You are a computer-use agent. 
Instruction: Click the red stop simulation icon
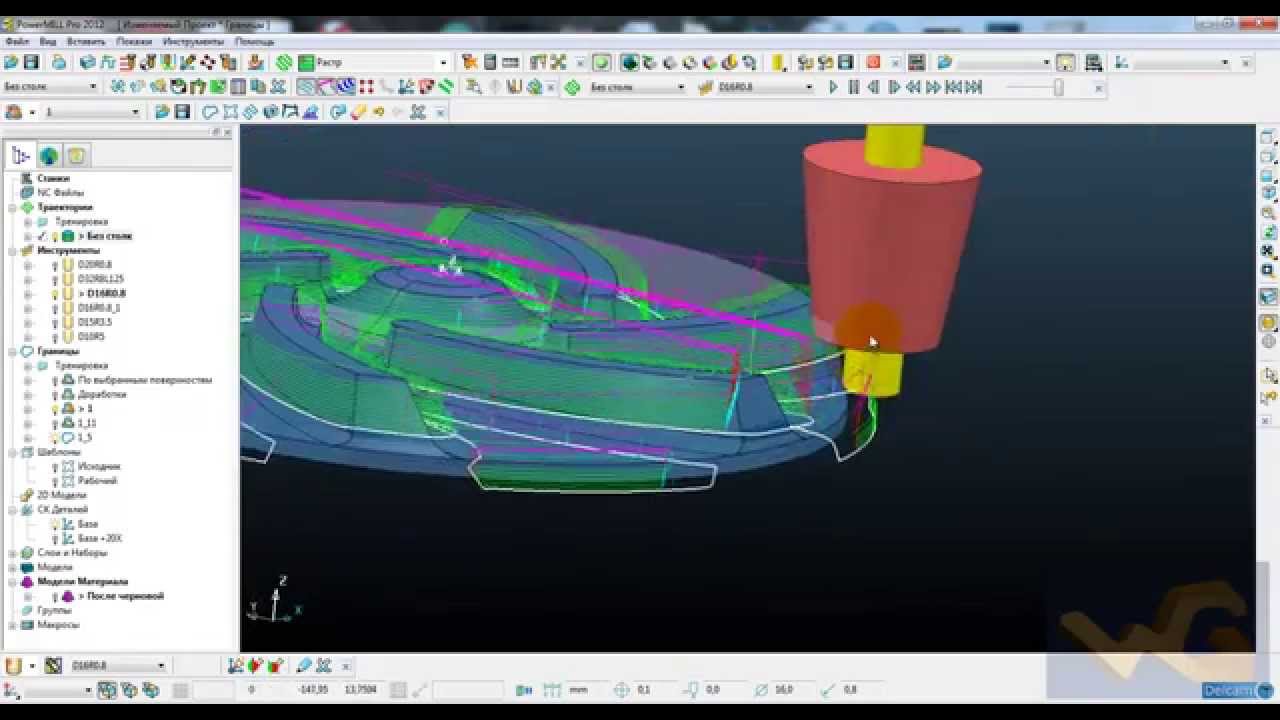tap(873, 62)
